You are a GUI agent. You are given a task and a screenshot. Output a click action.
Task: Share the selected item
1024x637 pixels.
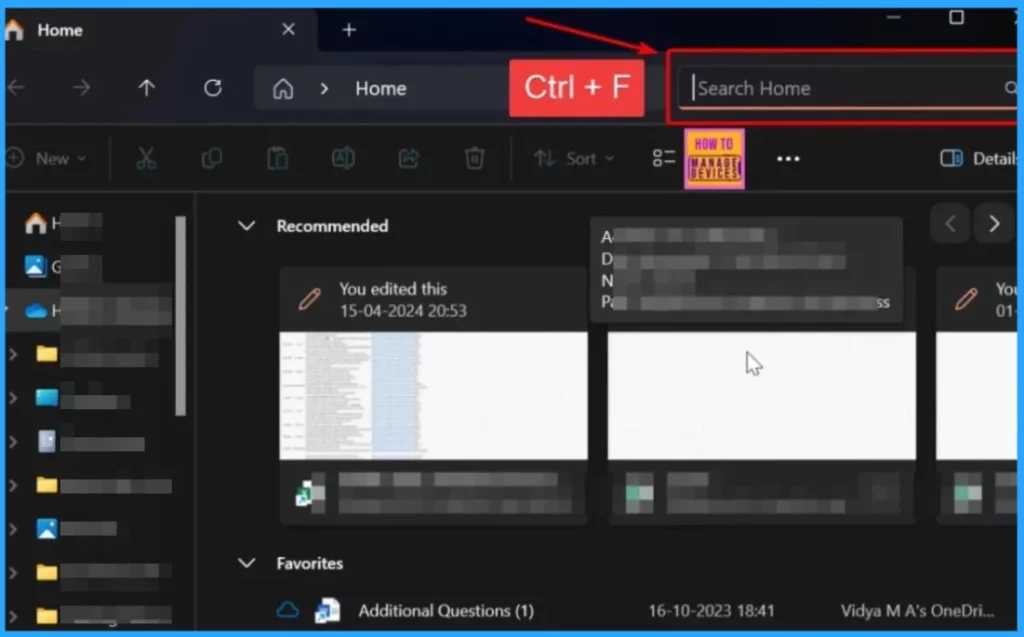pos(409,159)
